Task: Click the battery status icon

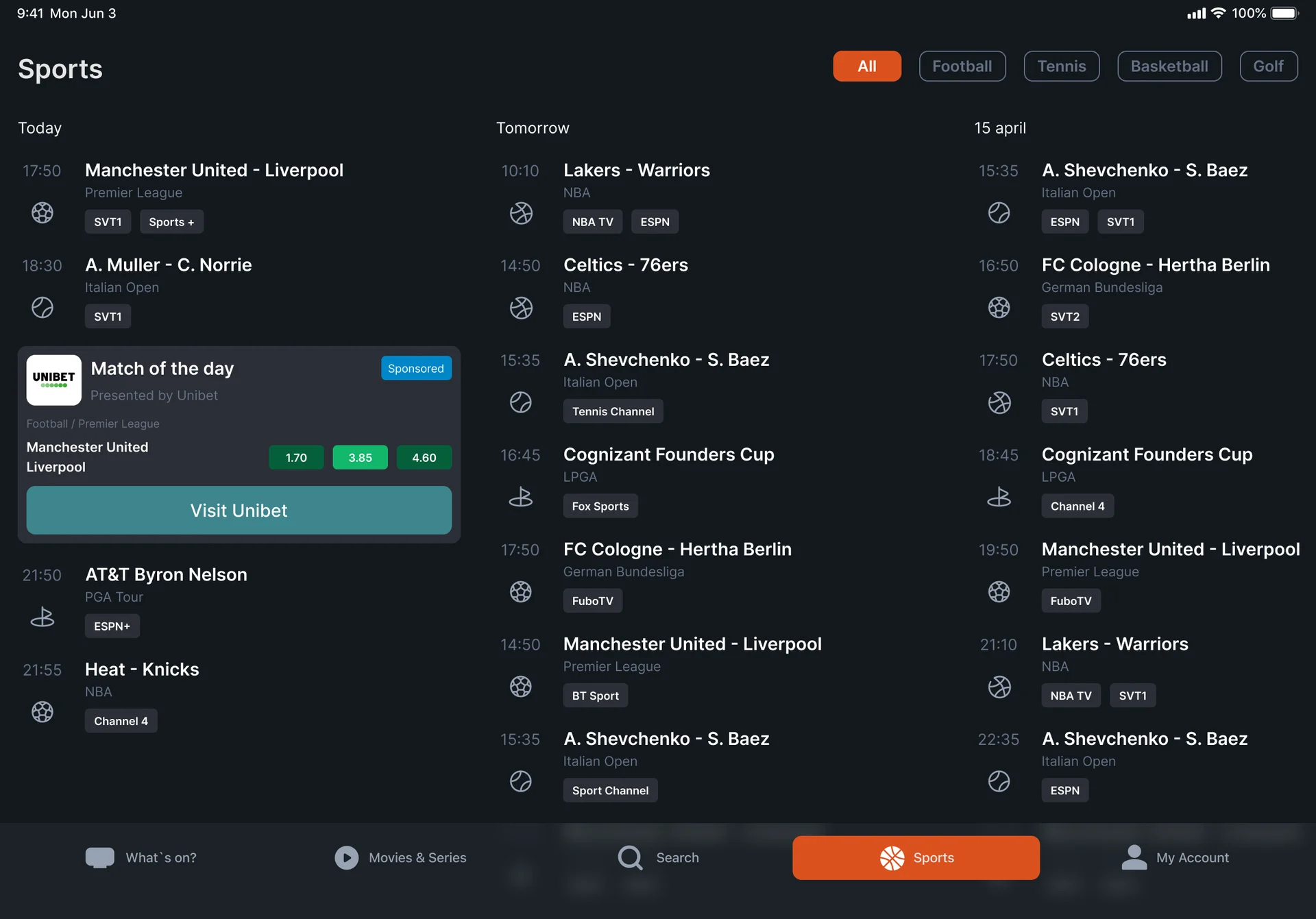Action: pyautogui.click(x=1285, y=13)
